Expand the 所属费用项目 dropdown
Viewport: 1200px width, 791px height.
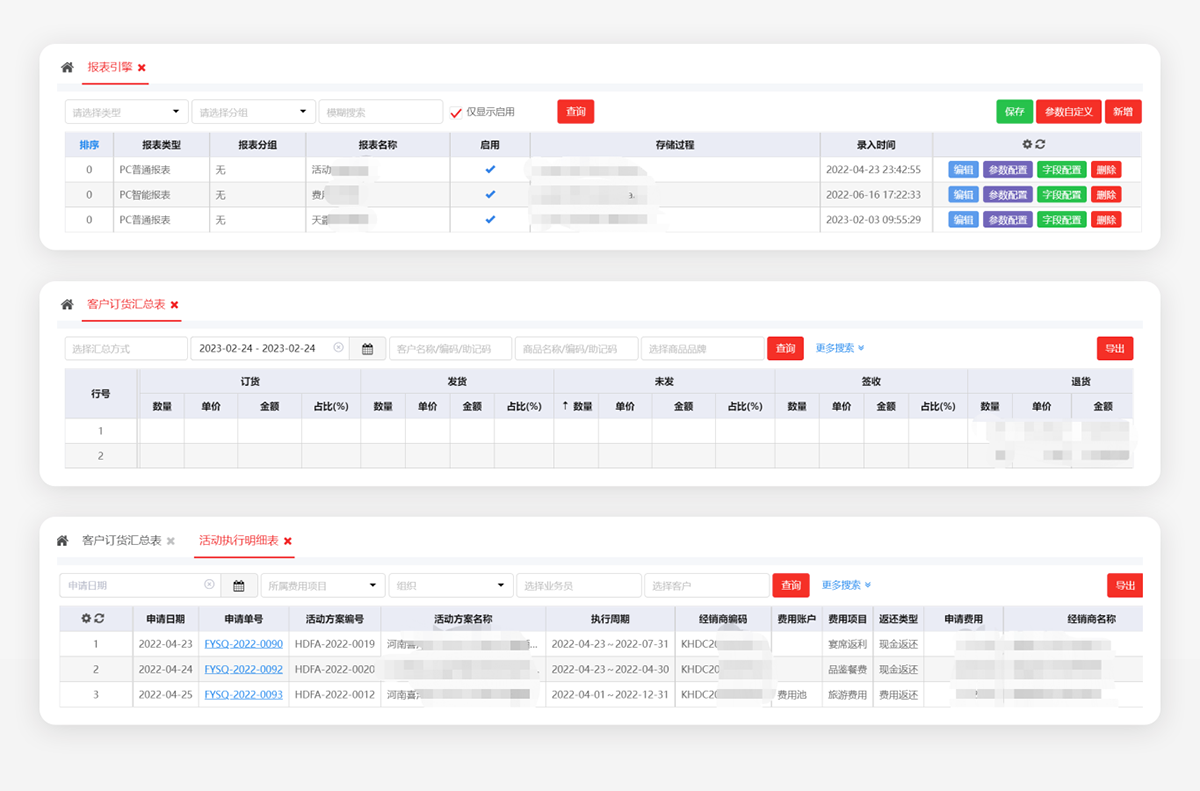pyautogui.click(x=322, y=586)
